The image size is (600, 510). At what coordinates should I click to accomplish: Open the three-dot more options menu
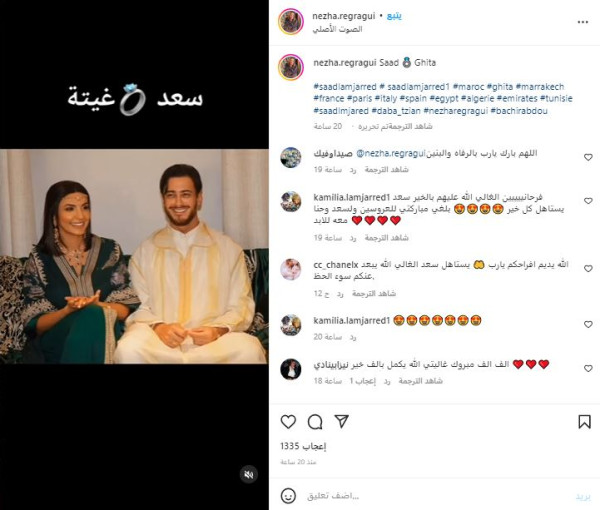coord(583,22)
